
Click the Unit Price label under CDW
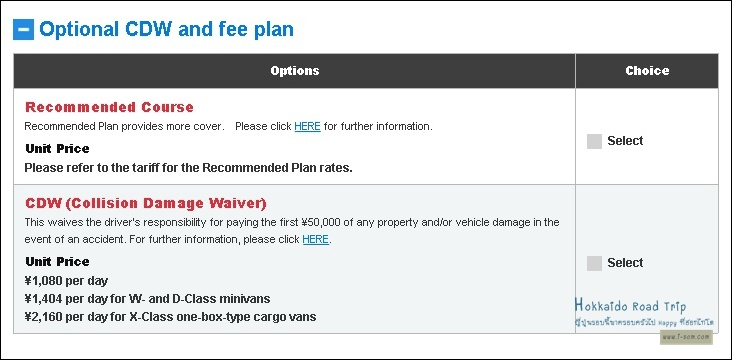point(57,261)
